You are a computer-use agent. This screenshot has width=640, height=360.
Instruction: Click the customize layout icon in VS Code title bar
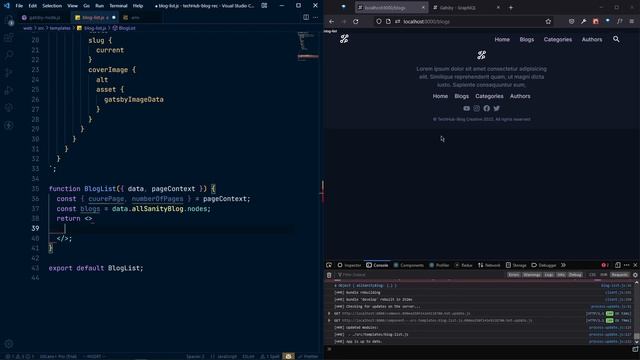264,6
